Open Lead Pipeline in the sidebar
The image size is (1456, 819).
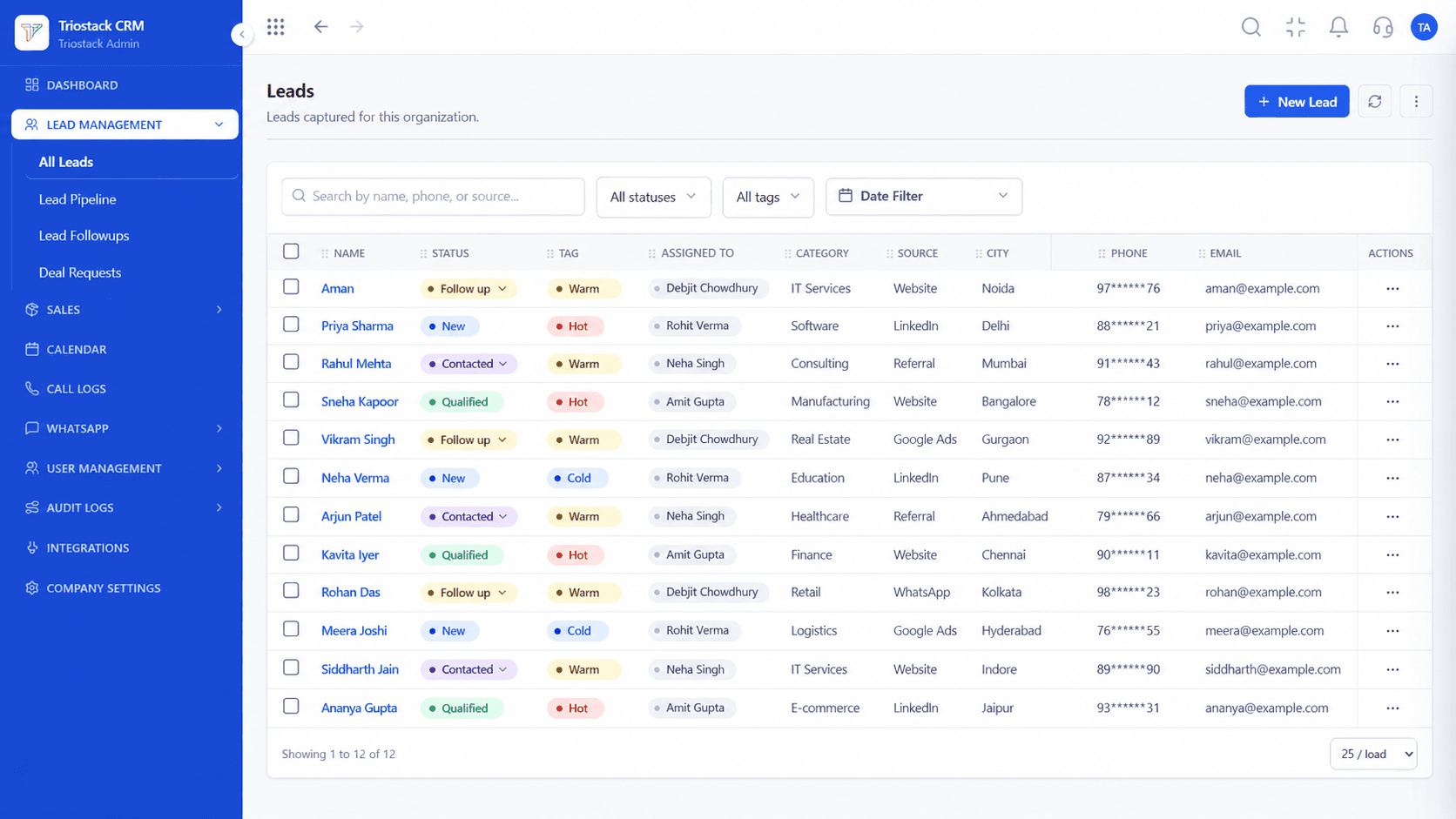(78, 199)
